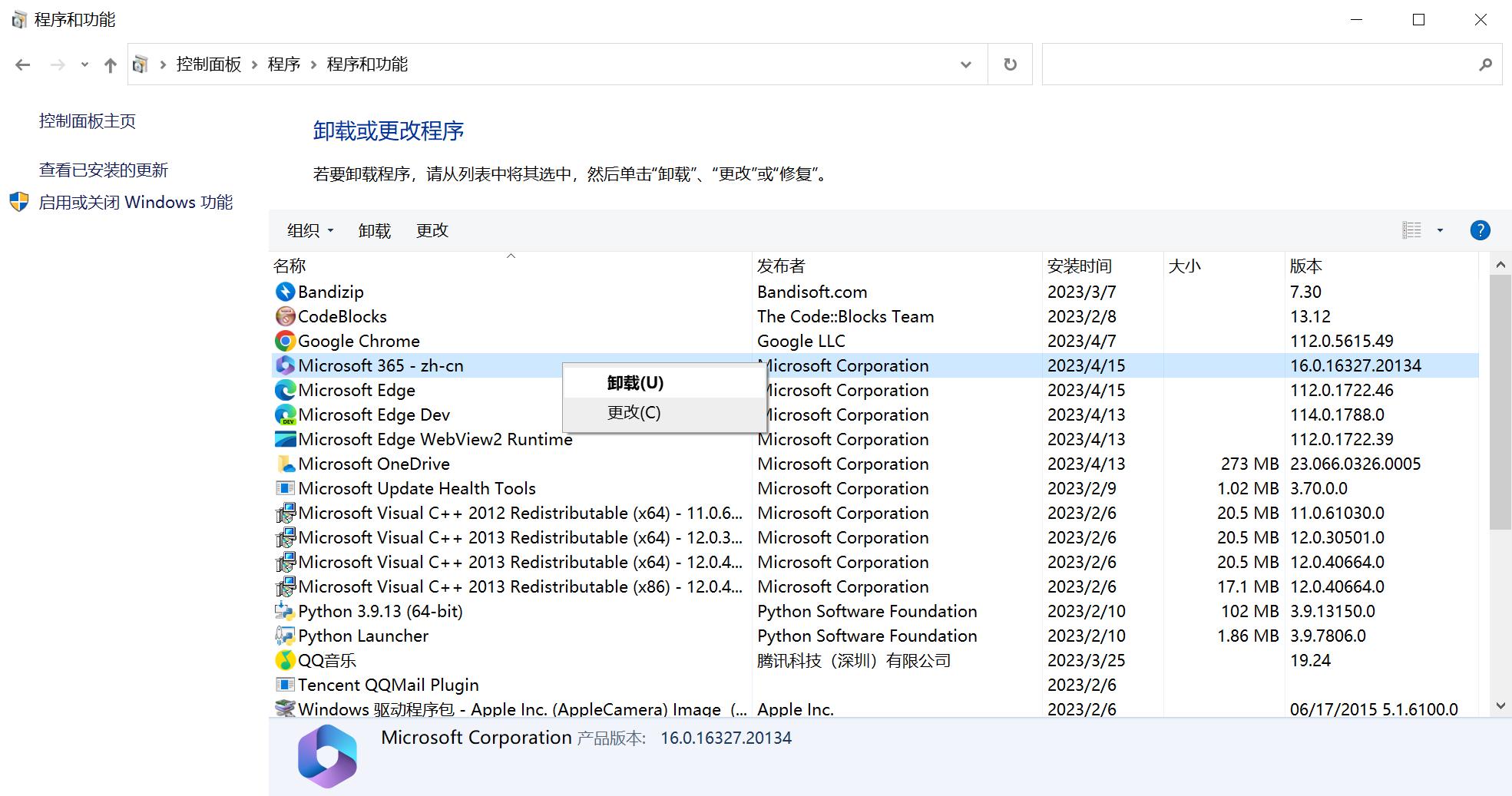Viewport: 1512px width, 796px height.
Task: Choose 卸载(U) from context menu
Action: click(665, 383)
